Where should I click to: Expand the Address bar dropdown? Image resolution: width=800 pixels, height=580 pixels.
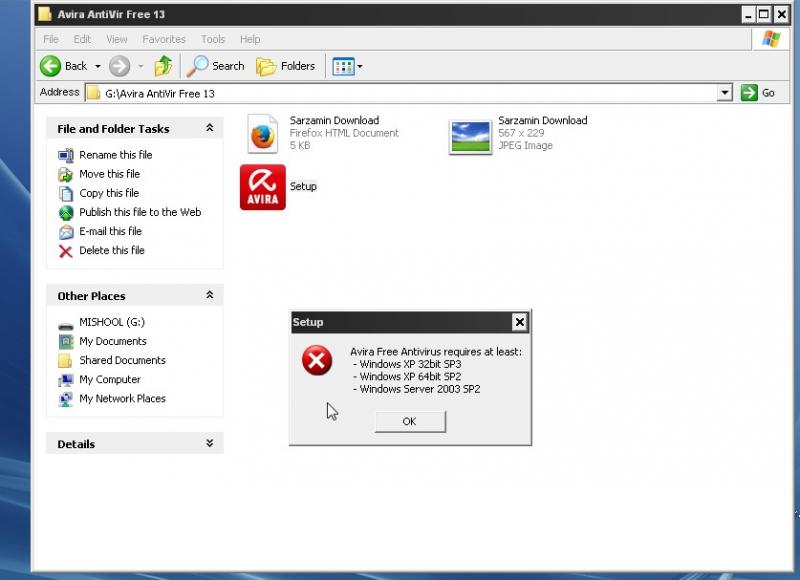724,93
